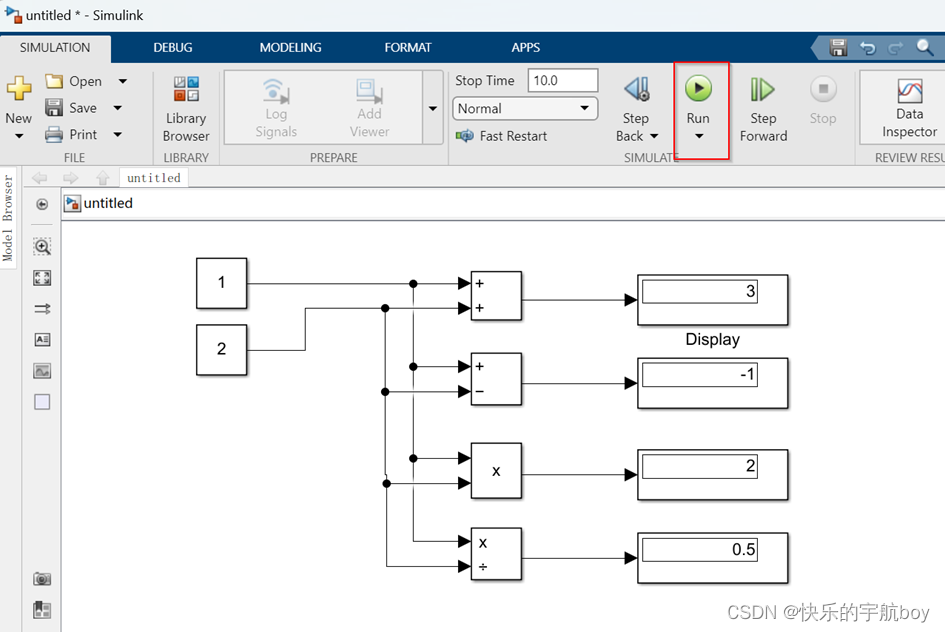945x632 pixels.
Task: Click the Stop Time input field
Action: tap(562, 80)
